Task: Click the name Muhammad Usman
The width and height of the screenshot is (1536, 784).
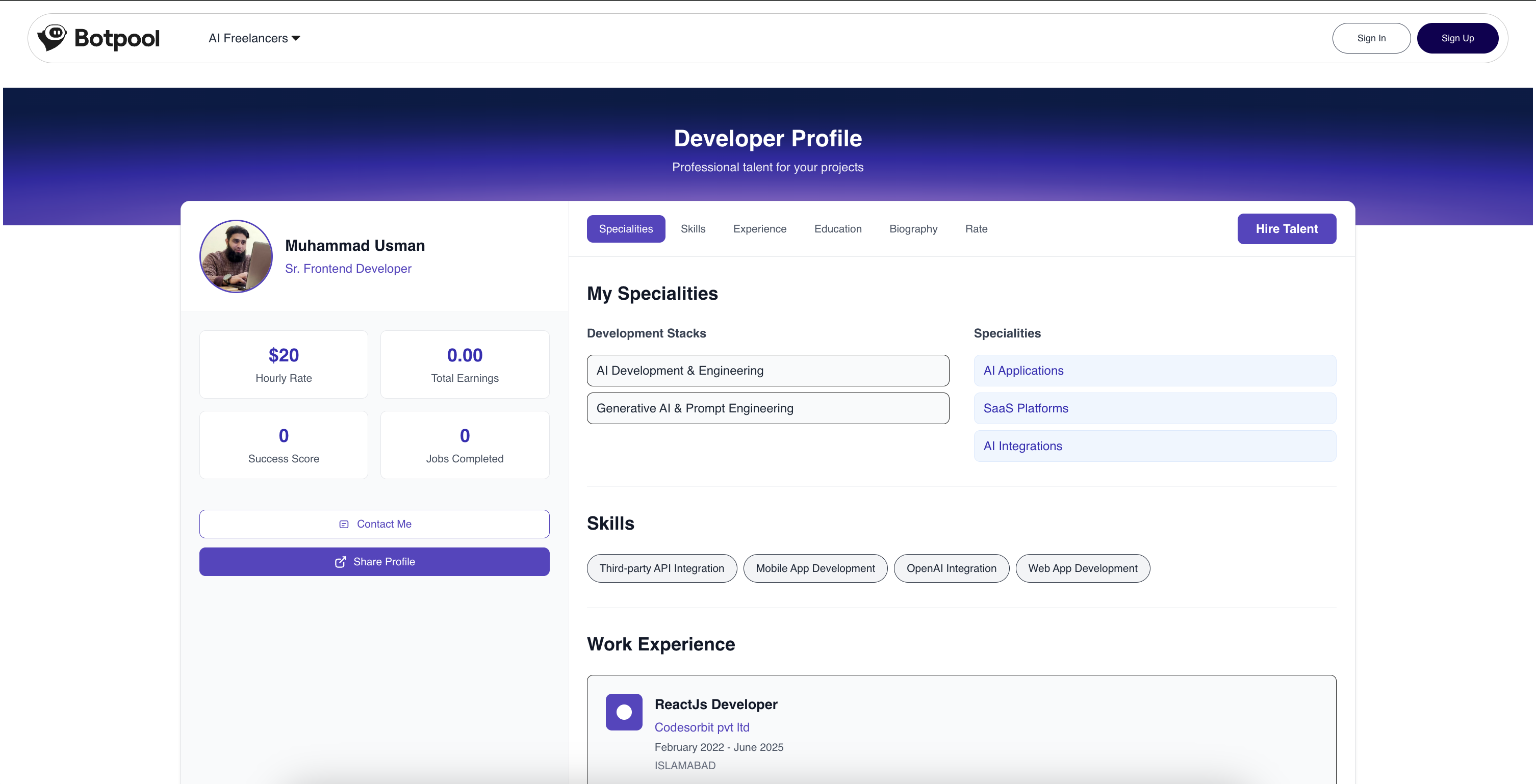Action: pyautogui.click(x=355, y=246)
